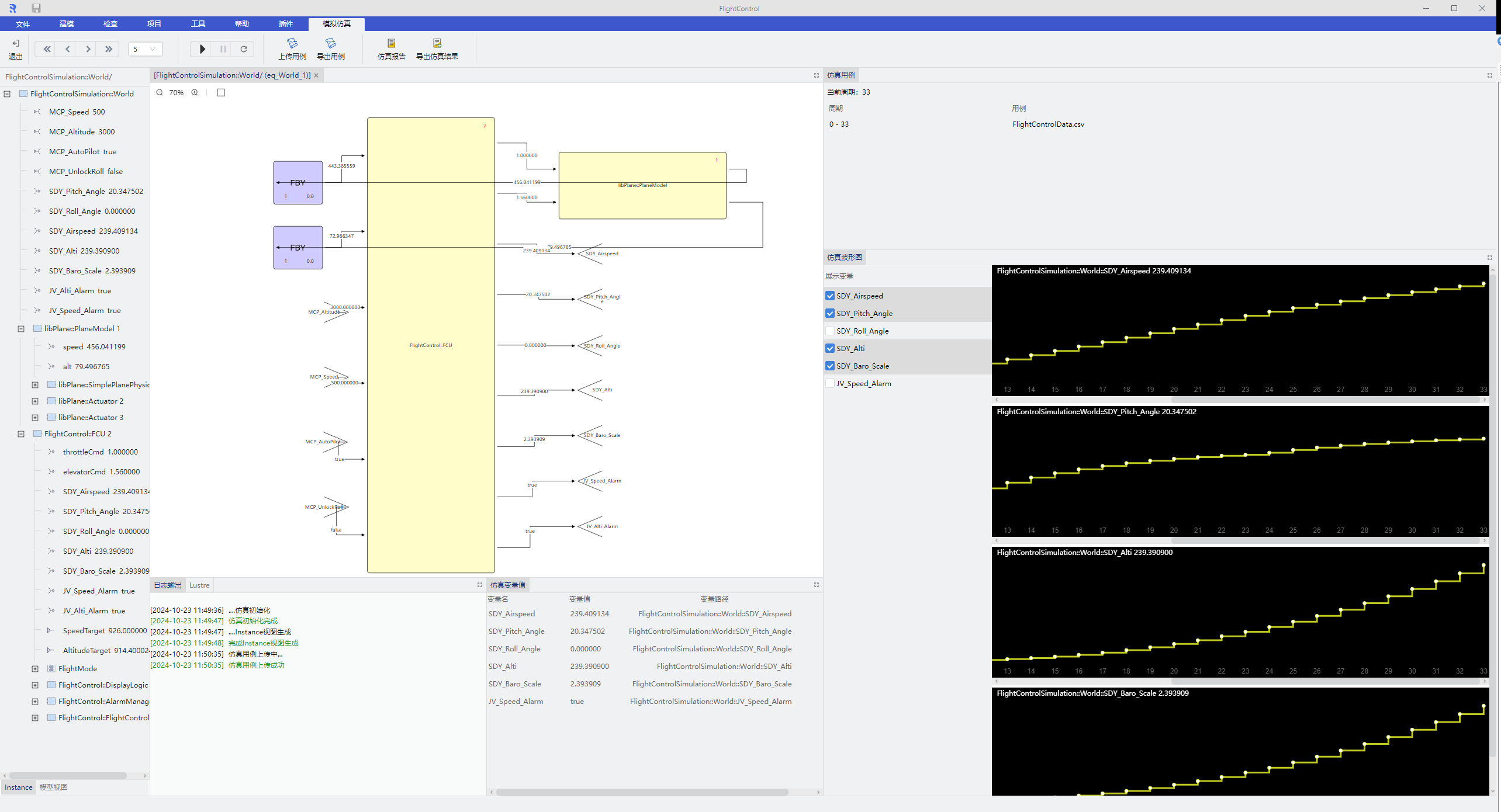Pause the running simulation
This screenshot has width=1501, height=812.
coord(223,49)
